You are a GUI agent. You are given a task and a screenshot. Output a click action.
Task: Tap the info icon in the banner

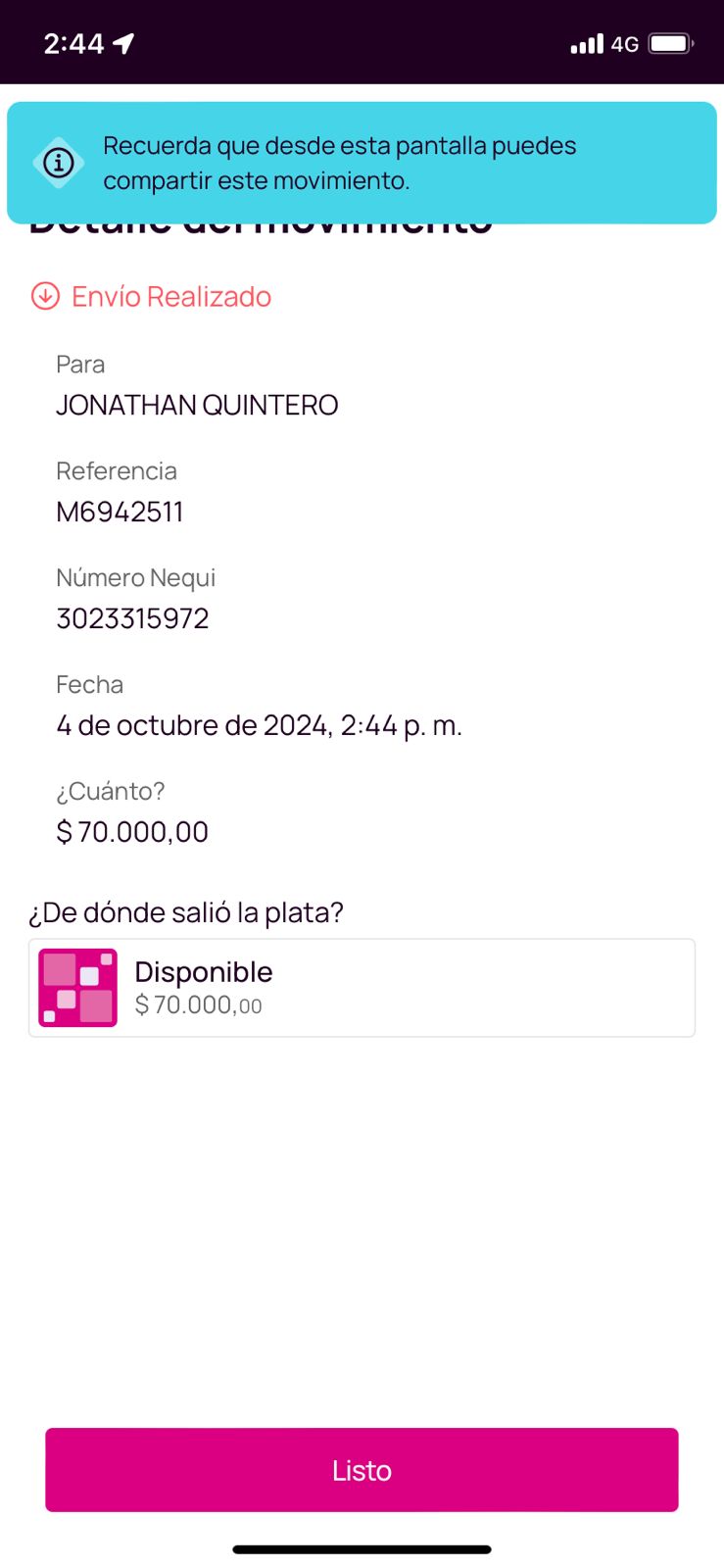[x=59, y=163]
